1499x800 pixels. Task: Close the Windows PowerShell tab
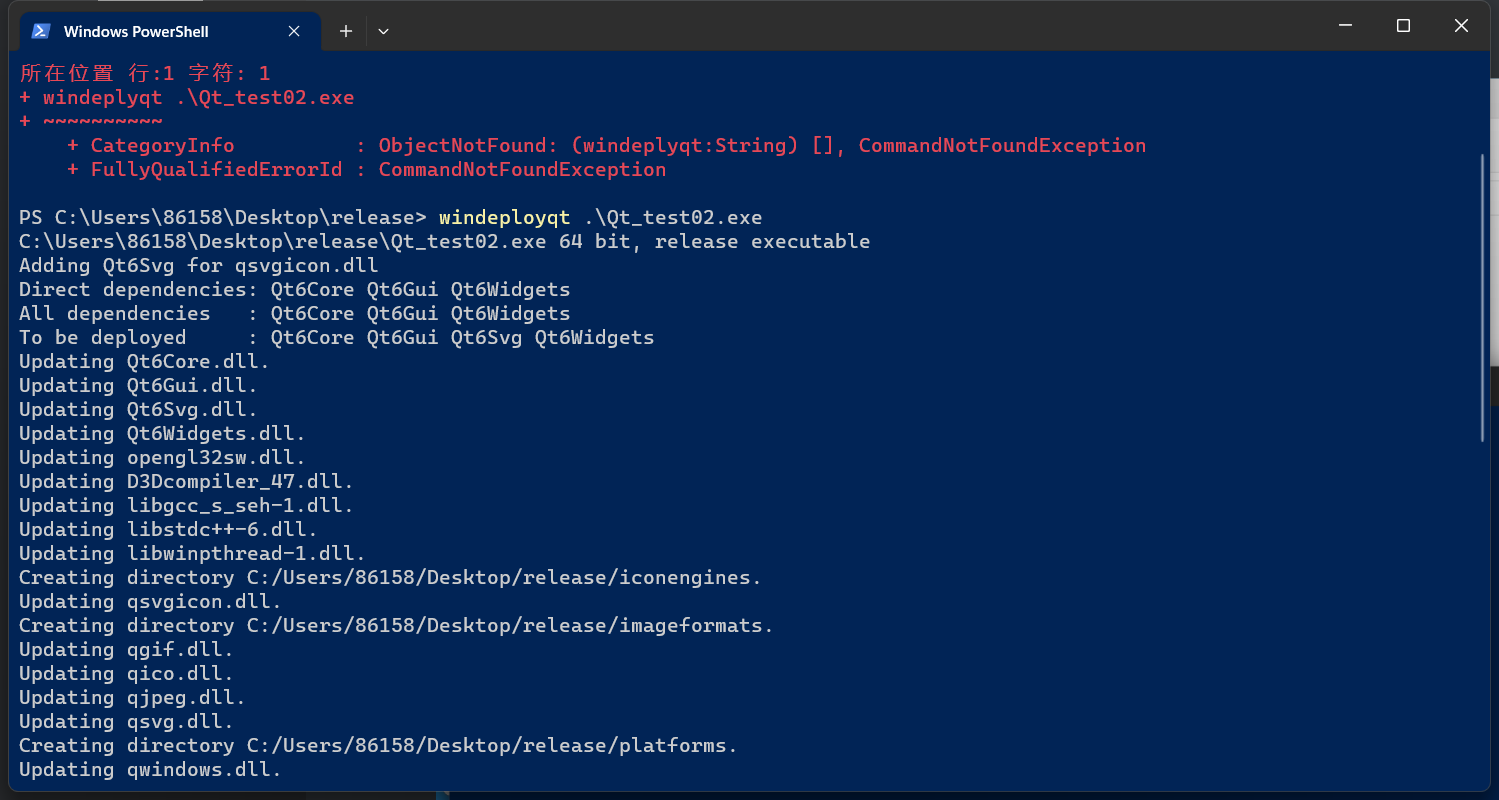[294, 31]
